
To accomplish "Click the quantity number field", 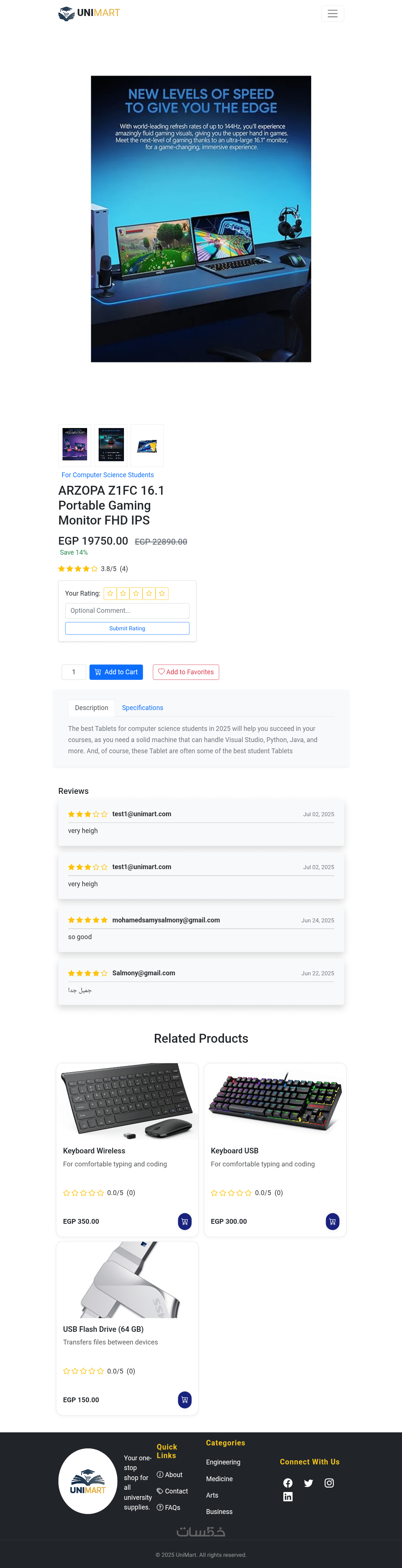I will point(74,672).
